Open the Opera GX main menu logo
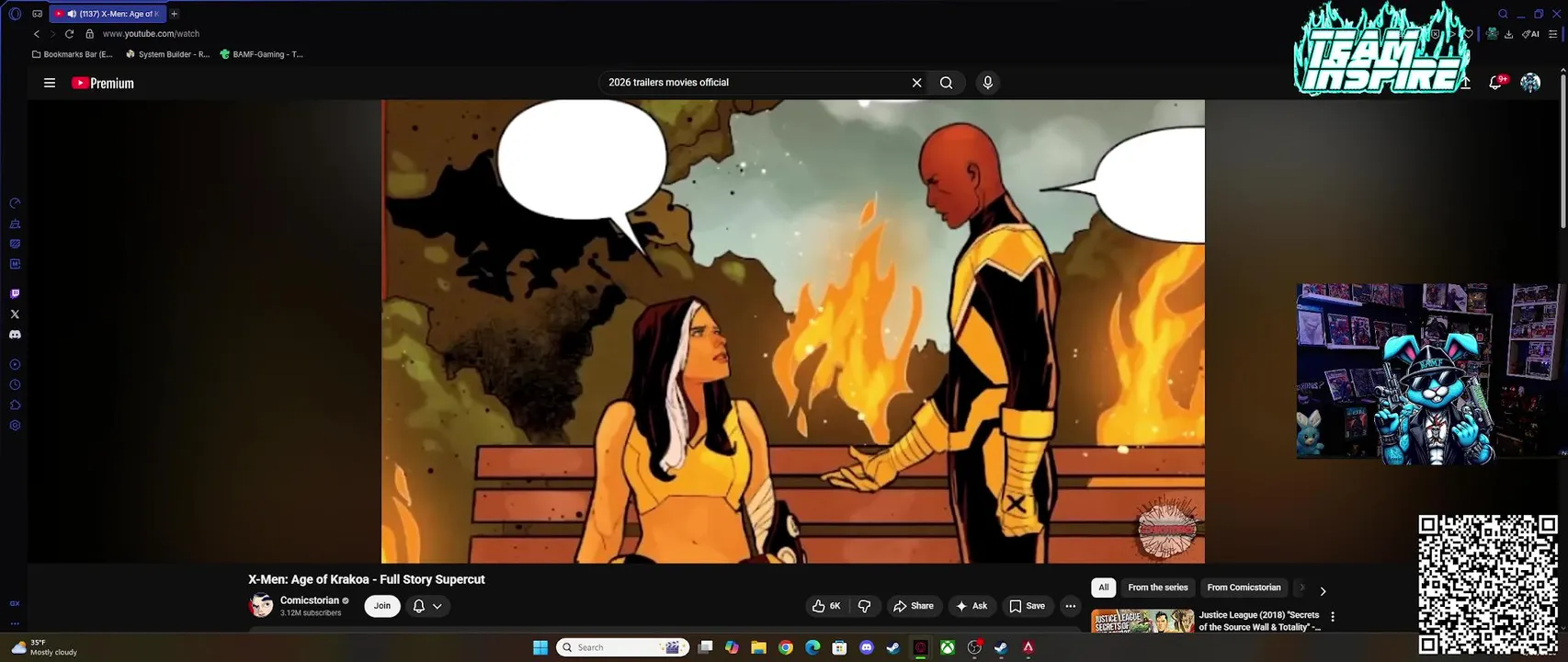This screenshot has height=662, width=1568. click(x=14, y=14)
